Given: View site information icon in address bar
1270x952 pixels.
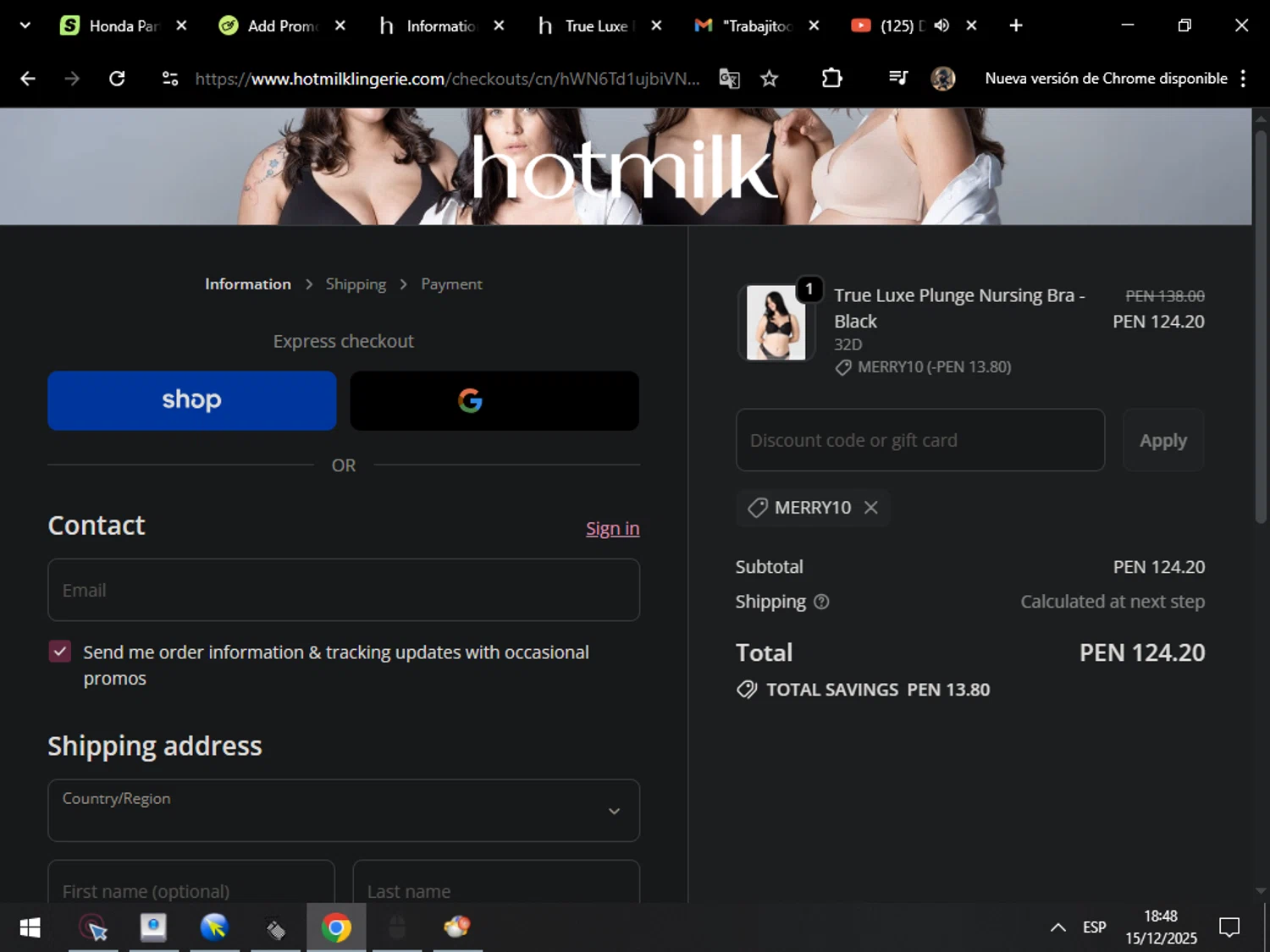Looking at the screenshot, I should pyautogui.click(x=170, y=79).
